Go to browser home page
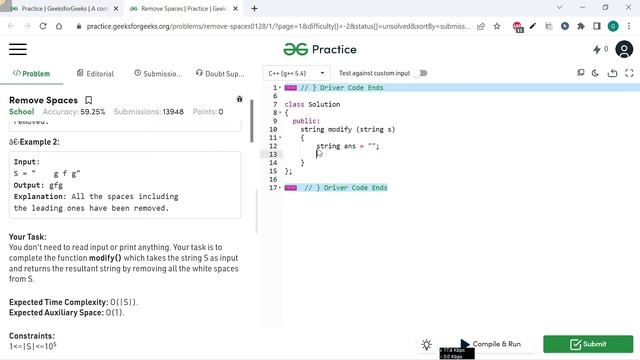 point(59,26)
